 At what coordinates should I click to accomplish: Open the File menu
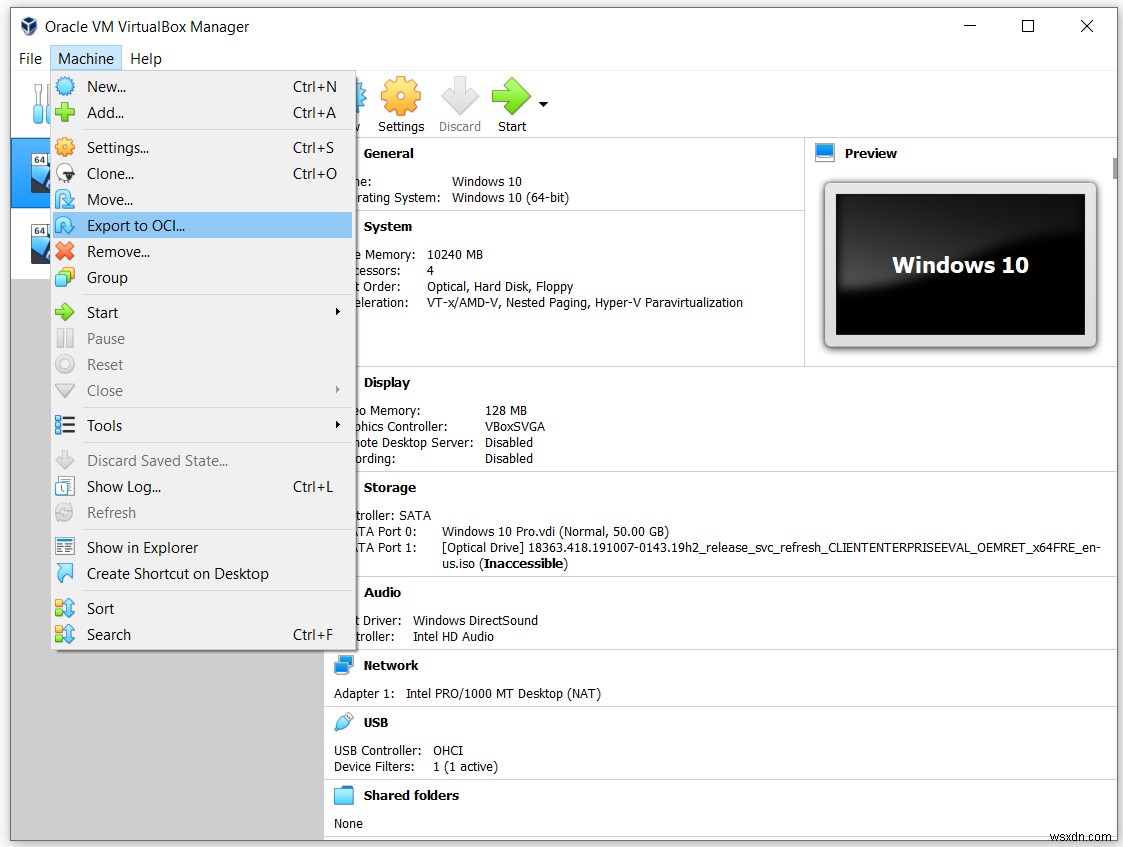29,58
